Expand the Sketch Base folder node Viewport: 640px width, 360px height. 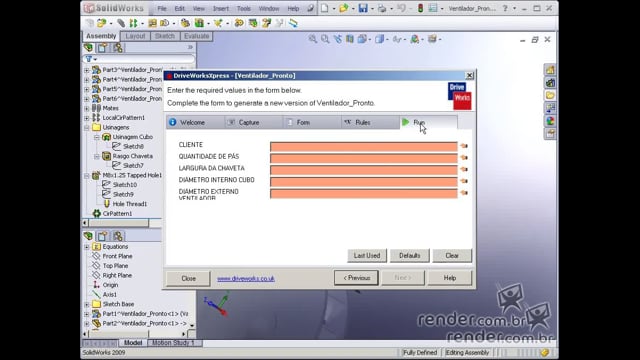(87, 304)
